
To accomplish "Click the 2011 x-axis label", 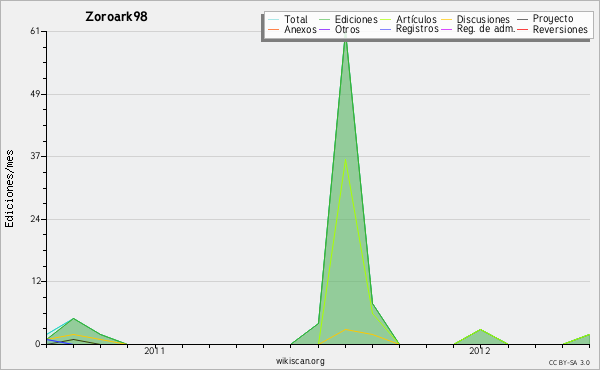I will pyautogui.click(x=155, y=351).
